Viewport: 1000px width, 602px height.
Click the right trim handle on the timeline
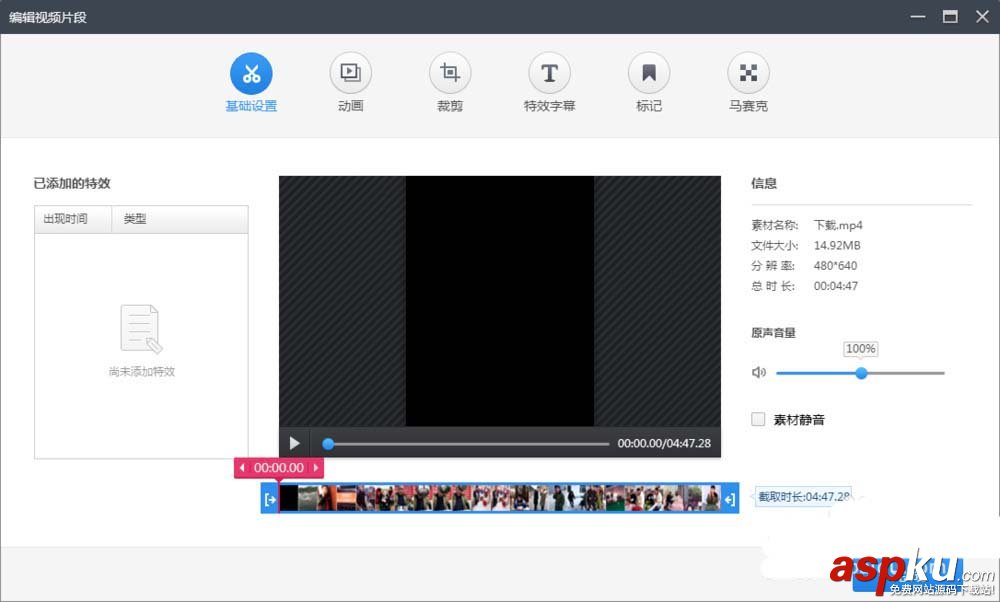(x=731, y=497)
